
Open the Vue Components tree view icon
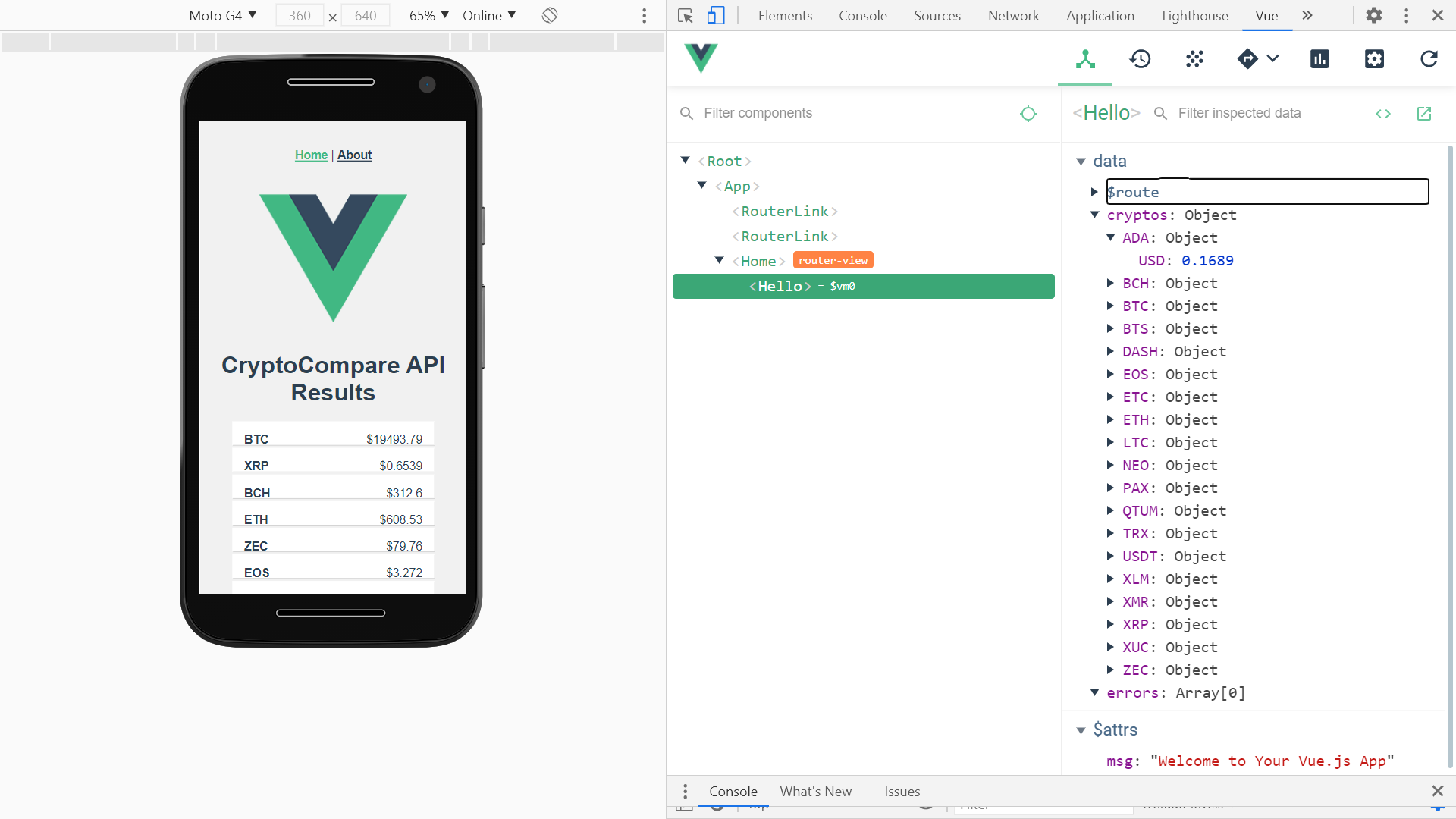point(1085,59)
